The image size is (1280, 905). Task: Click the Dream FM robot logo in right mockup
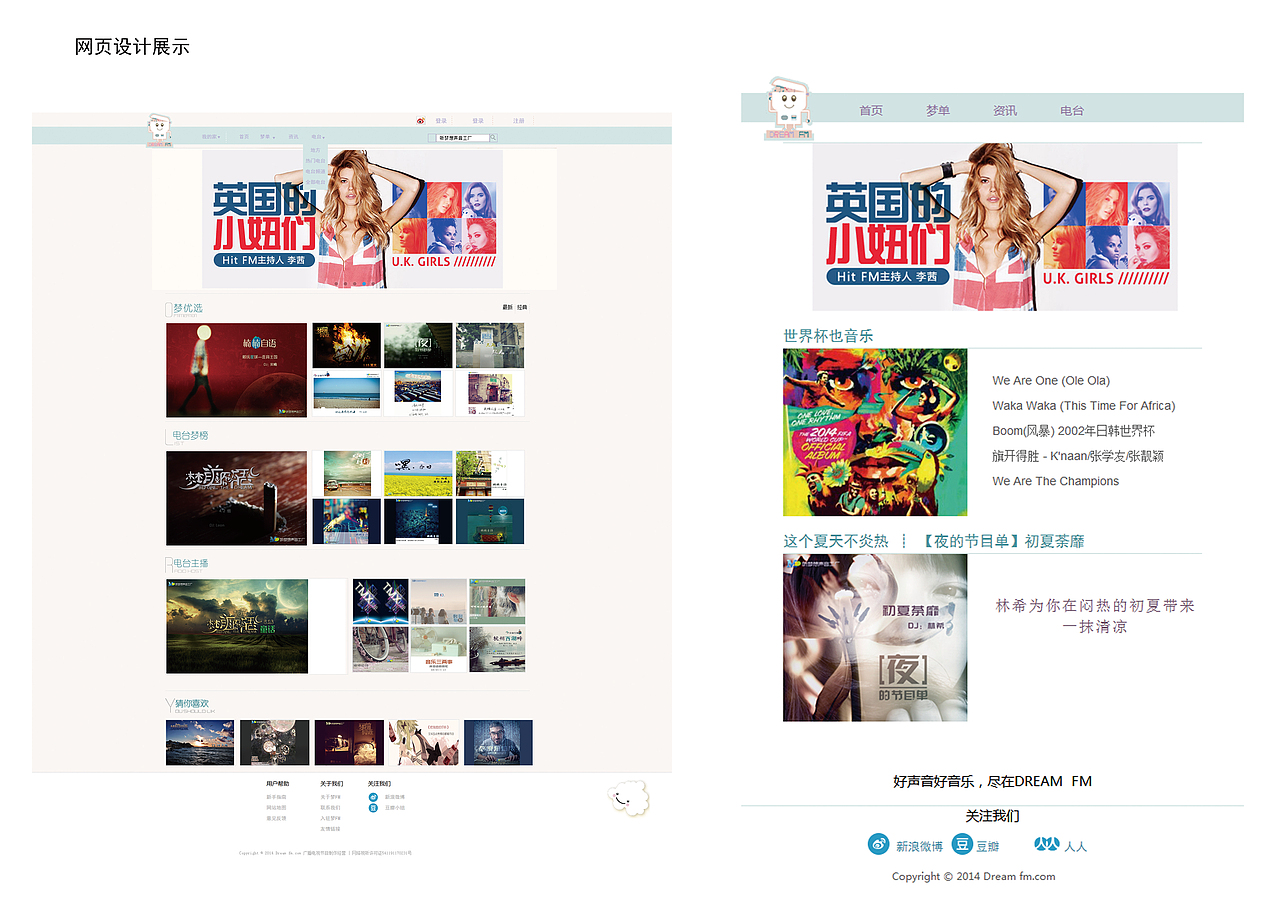point(787,108)
